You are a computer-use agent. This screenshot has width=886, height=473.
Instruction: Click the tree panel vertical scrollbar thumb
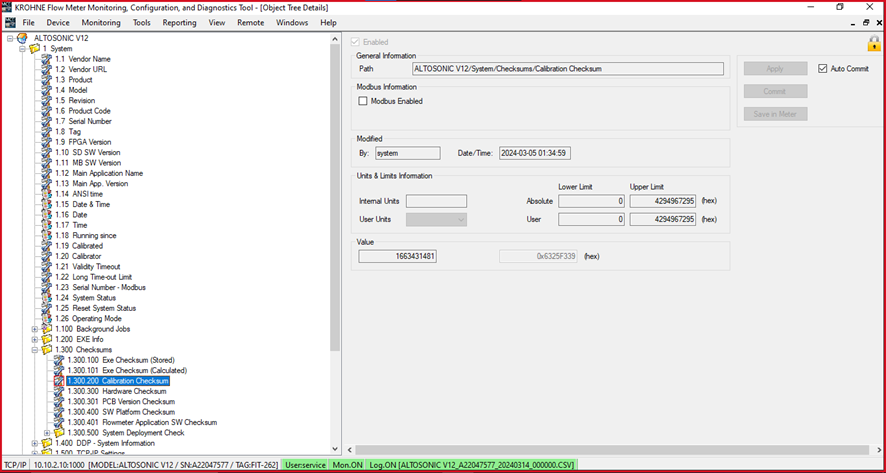pos(335,198)
